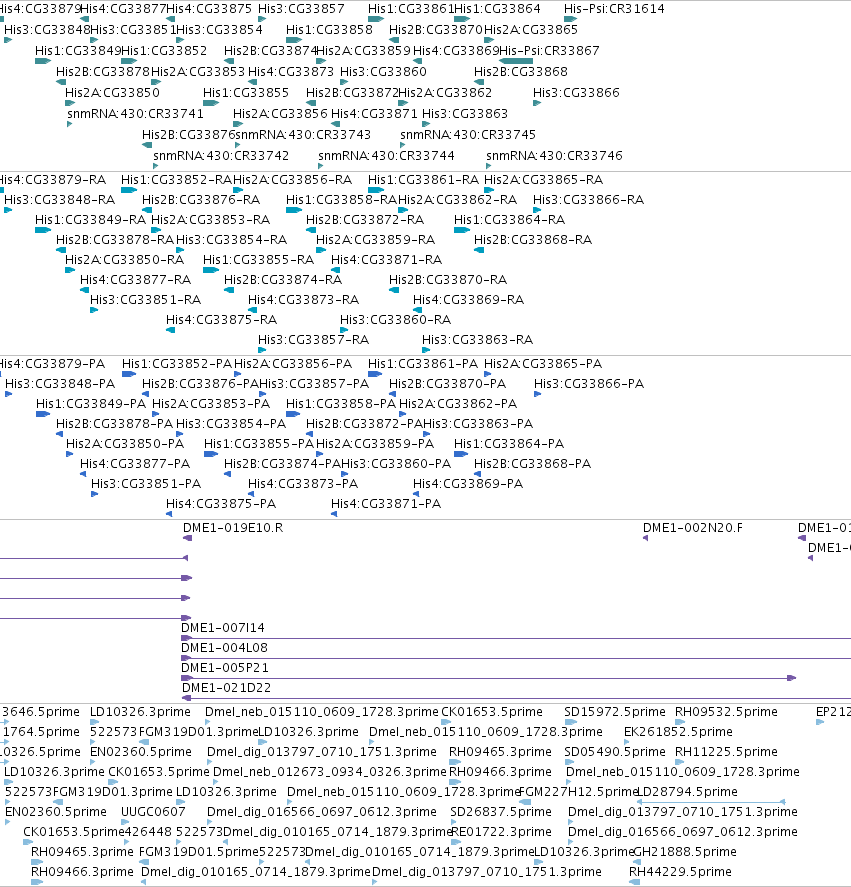Click EST label RE01722.3prime

501,832
